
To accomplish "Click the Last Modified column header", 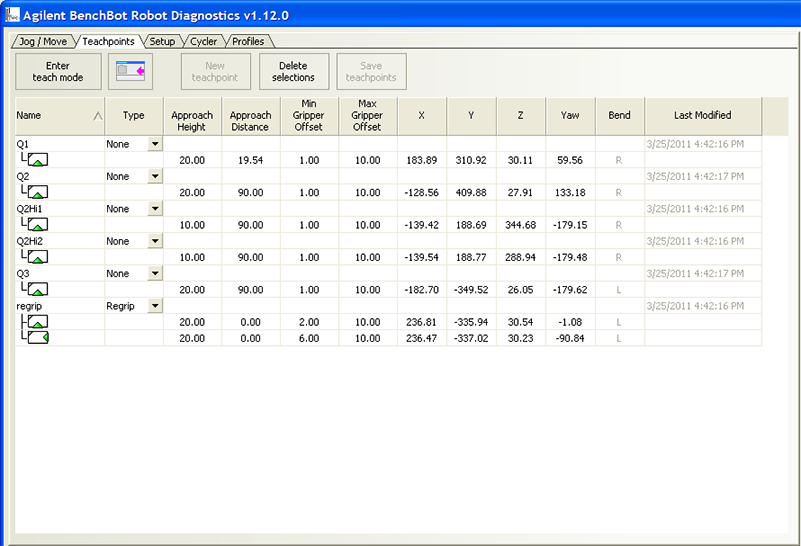I will point(702,116).
